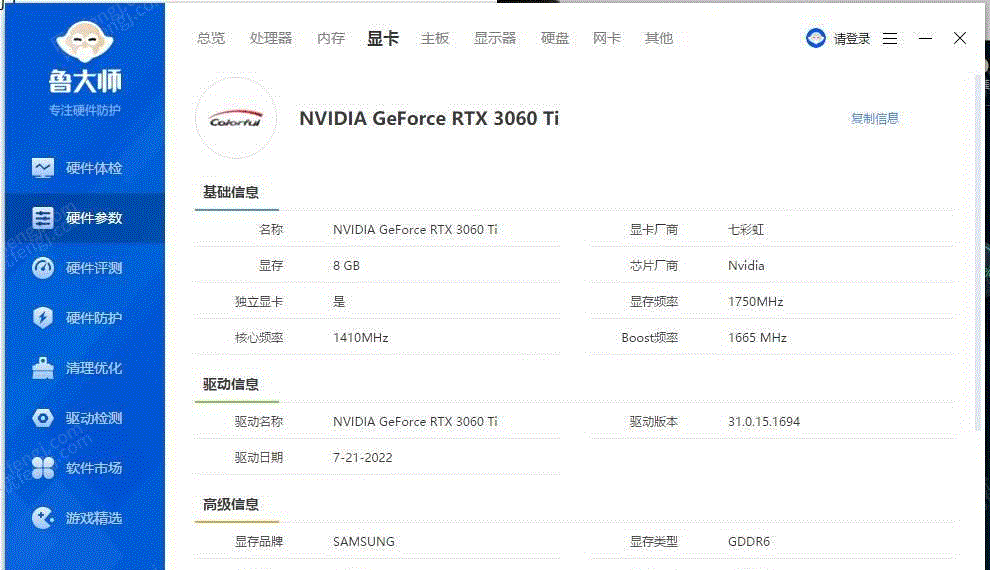Open 驱动检测 driver check

(x=85, y=418)
